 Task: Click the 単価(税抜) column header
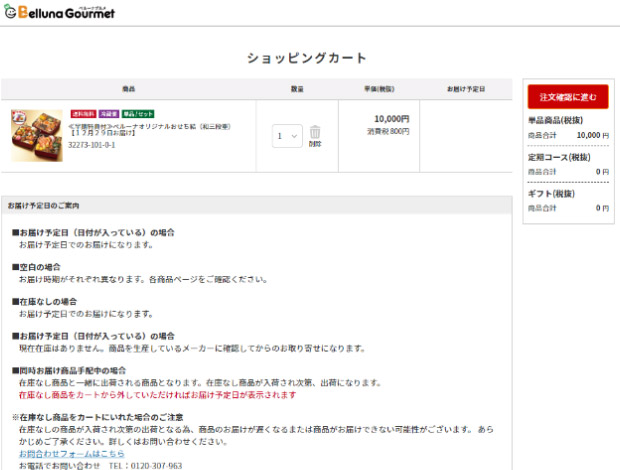click(x=378, y=89)
